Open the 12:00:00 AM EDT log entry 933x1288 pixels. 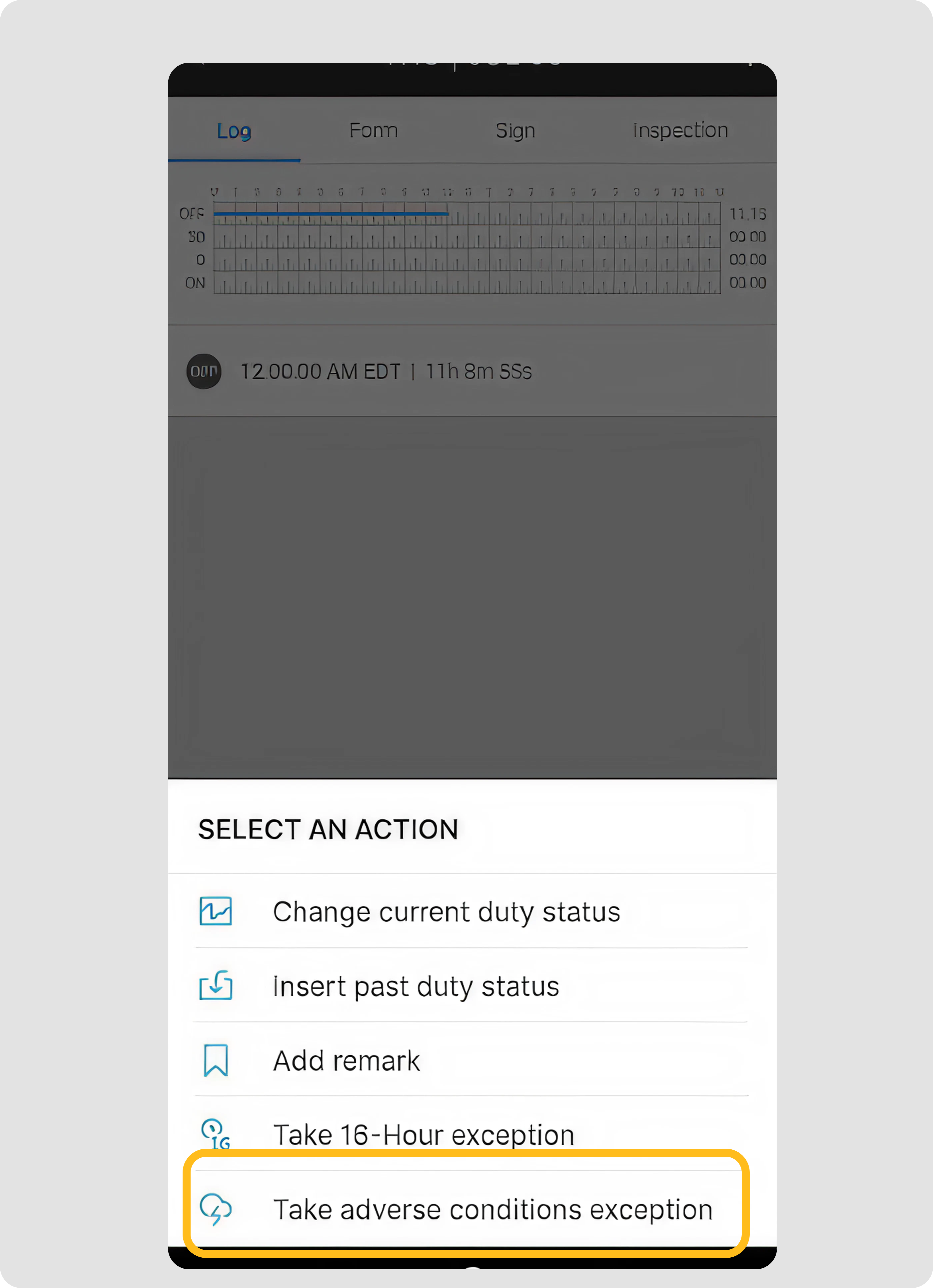point(386,371)
